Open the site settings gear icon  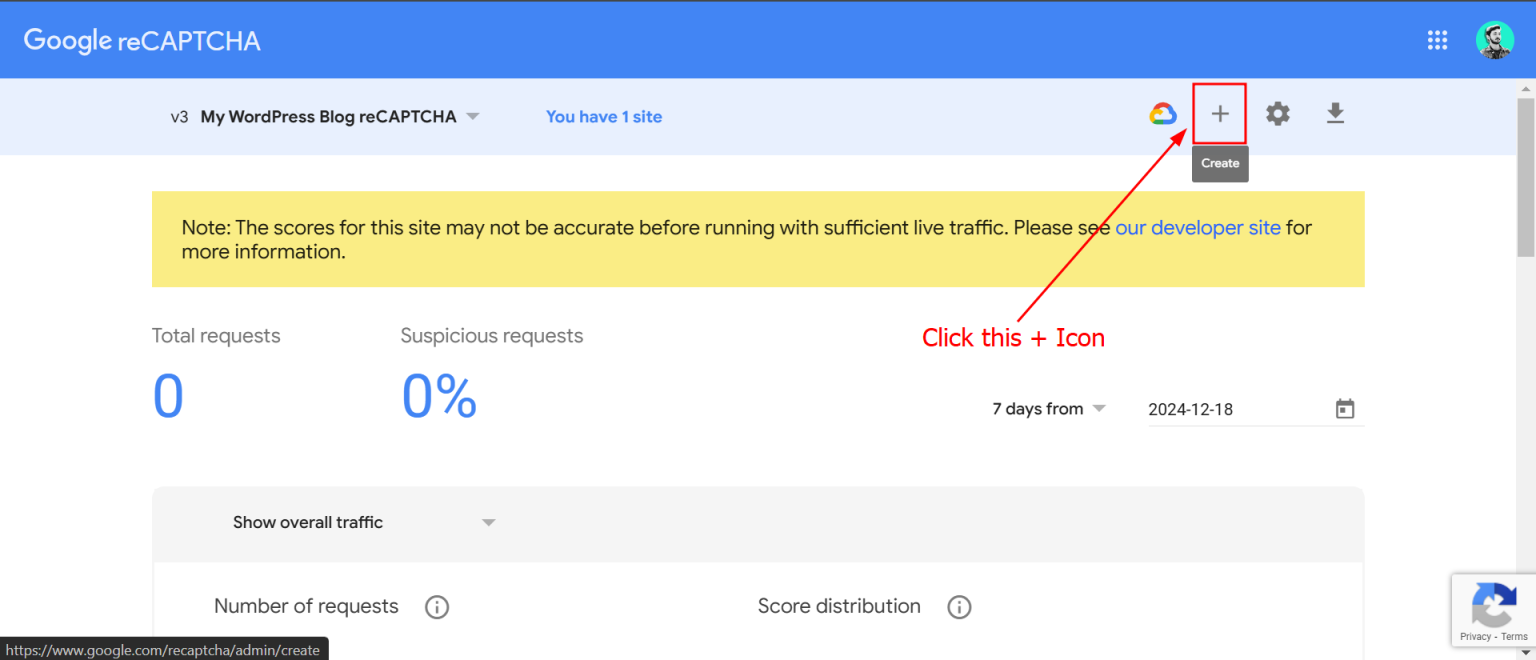1278,113
